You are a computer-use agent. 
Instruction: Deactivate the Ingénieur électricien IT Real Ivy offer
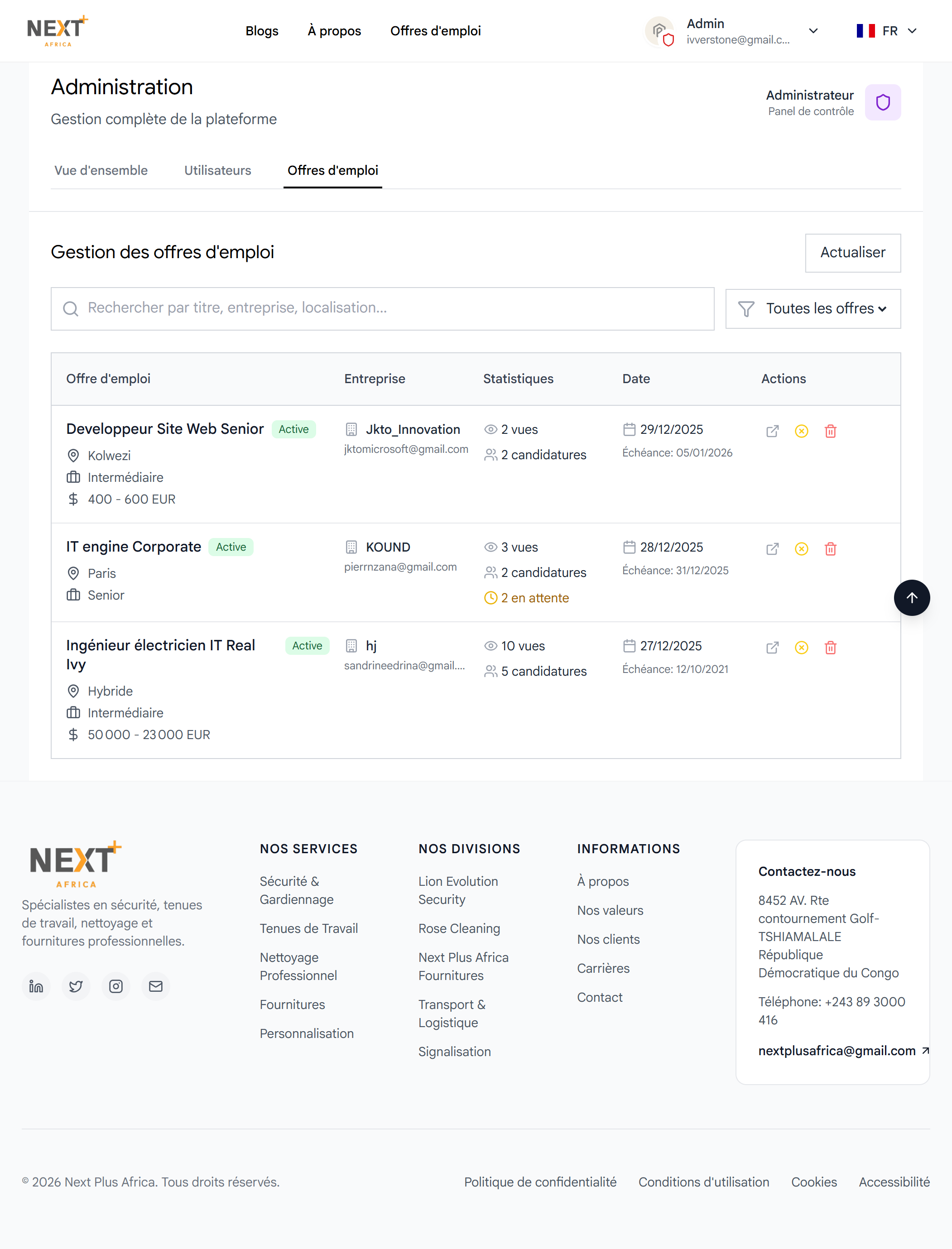coord(801,648)
